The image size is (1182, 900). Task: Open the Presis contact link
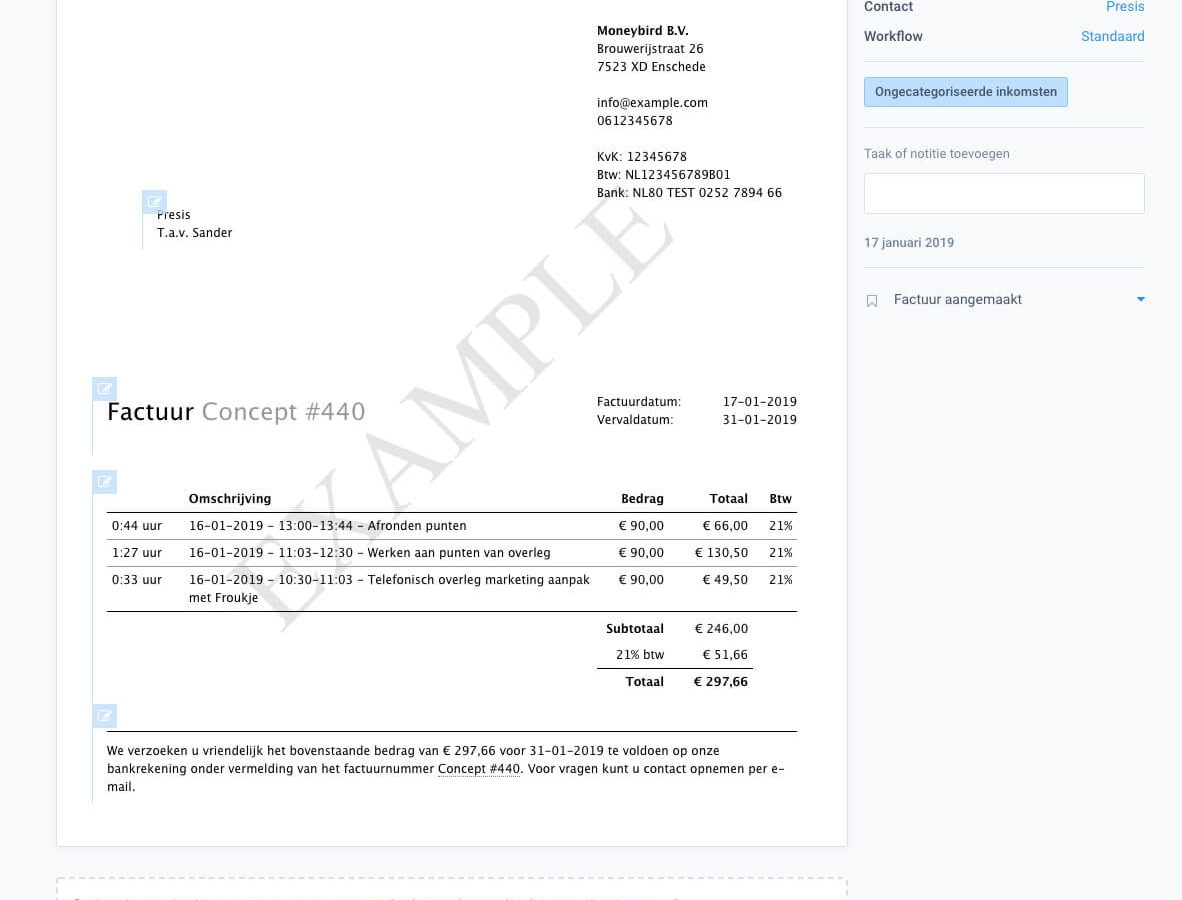pos(1125,7)
